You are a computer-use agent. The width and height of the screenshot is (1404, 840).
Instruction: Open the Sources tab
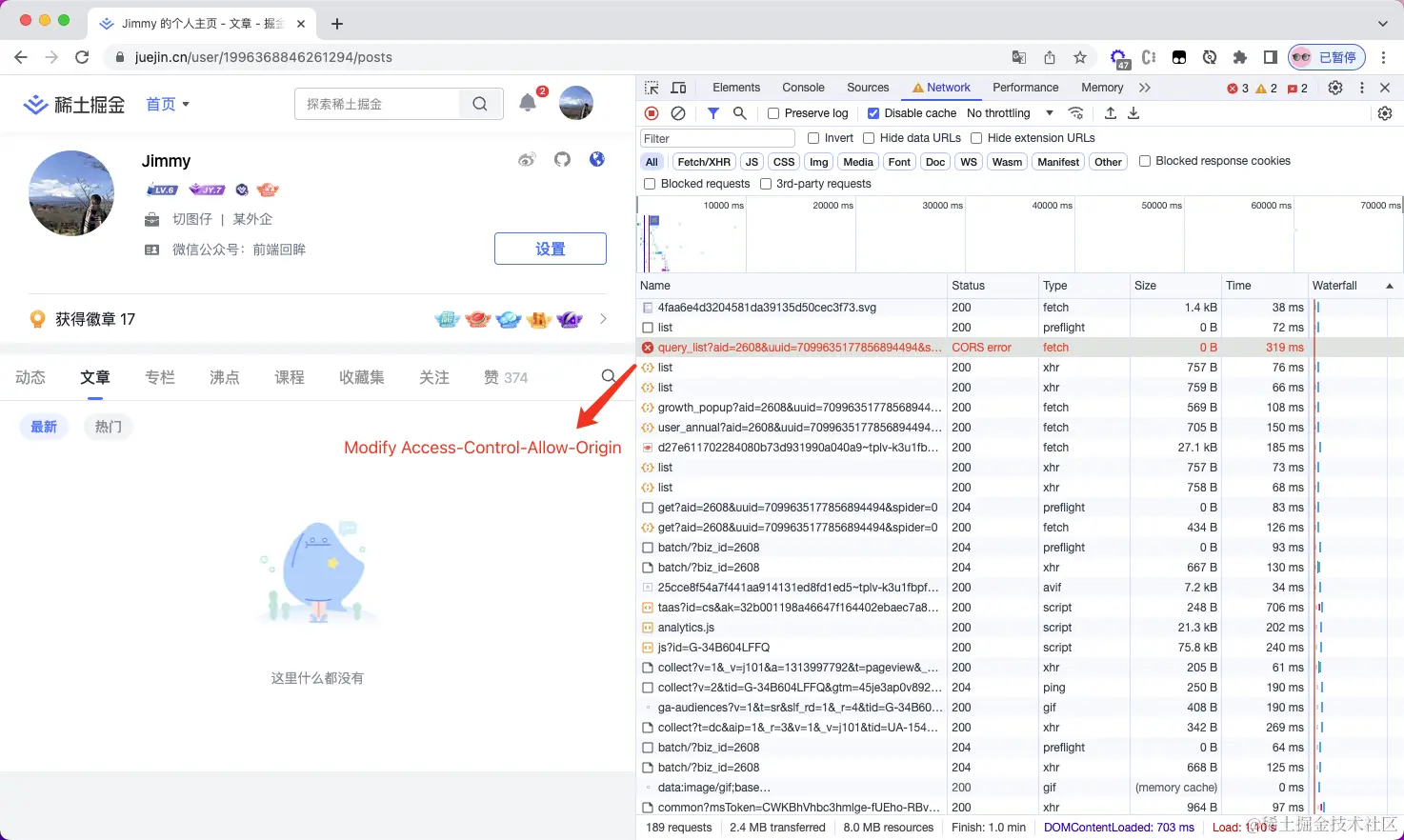click(868, 88)
